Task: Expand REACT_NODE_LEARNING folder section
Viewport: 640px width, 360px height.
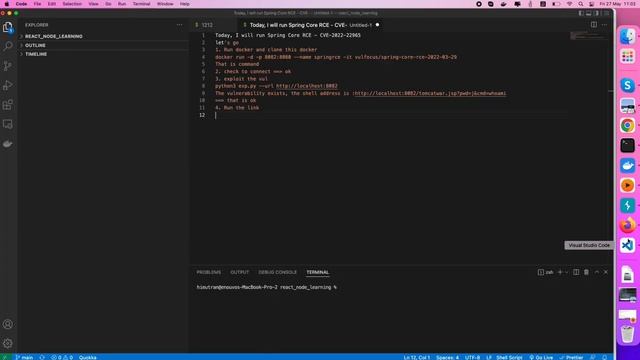Action: click(53, 36)
